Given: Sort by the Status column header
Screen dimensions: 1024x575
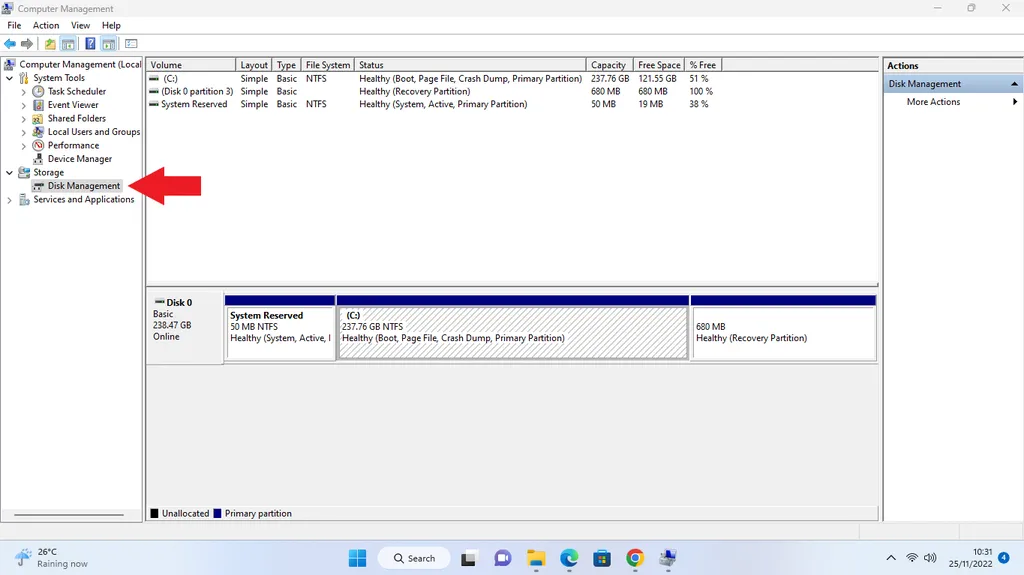Looking at the screenshot, I should pyautogui.click(x=470, y=65).
